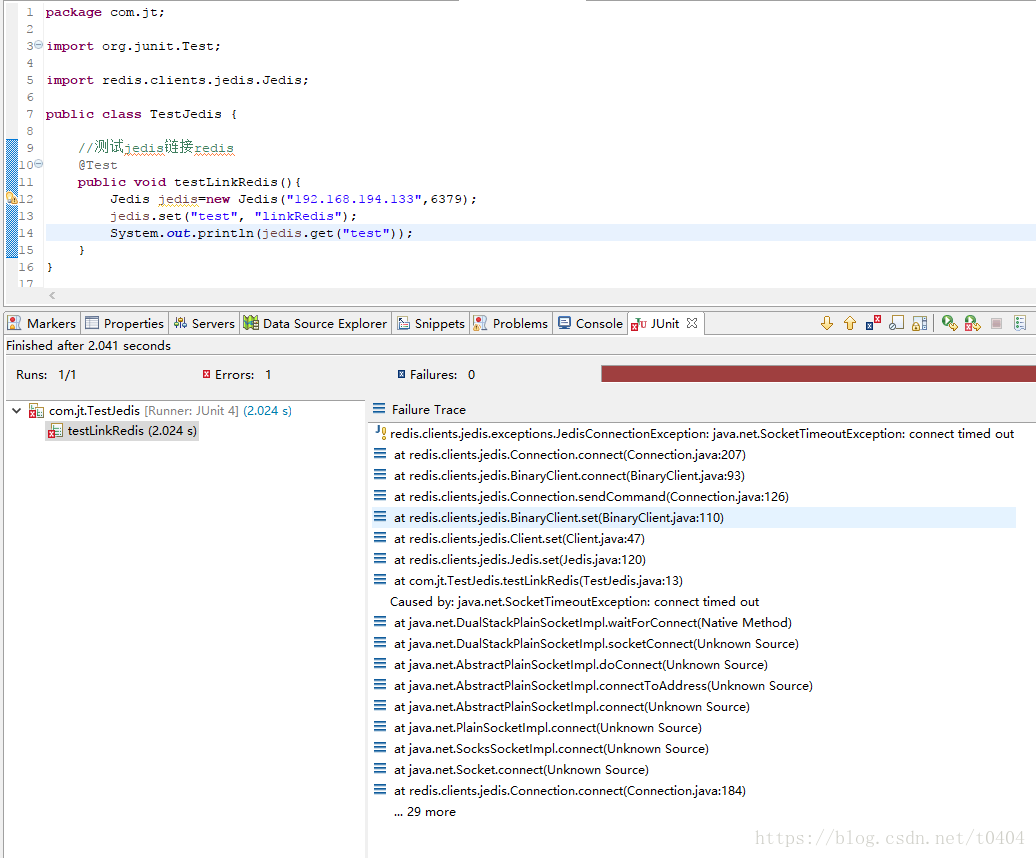Open the Data Source Explorer tab
Screen dimensions: 1036x858
[315, 324]
